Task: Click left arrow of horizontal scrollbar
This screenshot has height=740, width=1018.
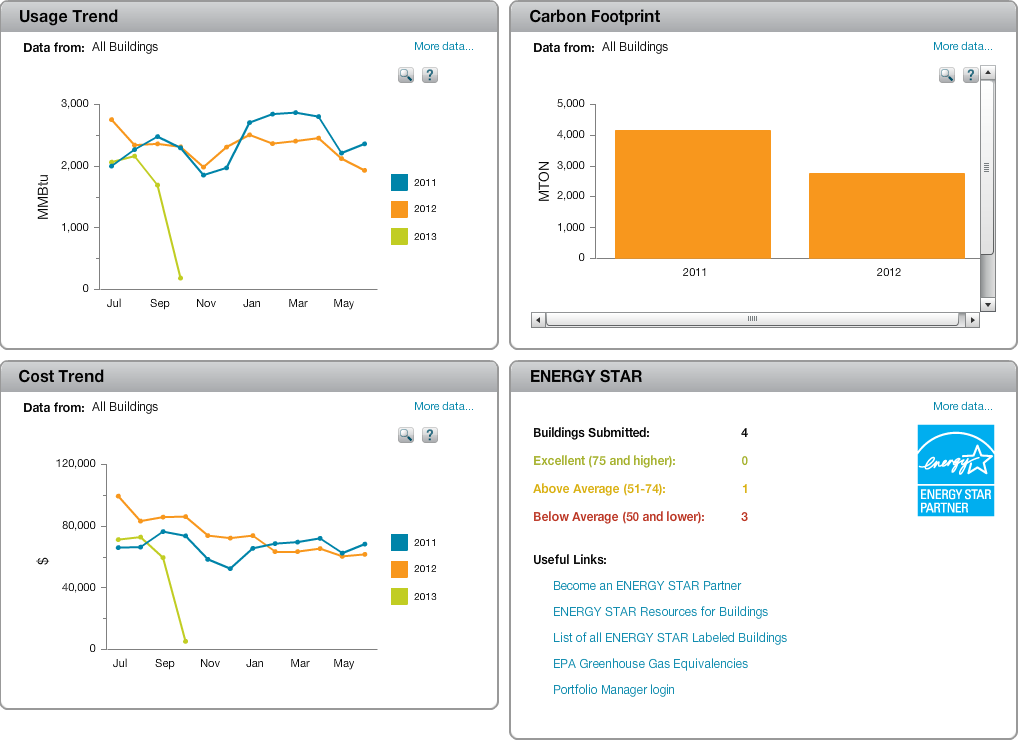Action: [x=538, y=319]
